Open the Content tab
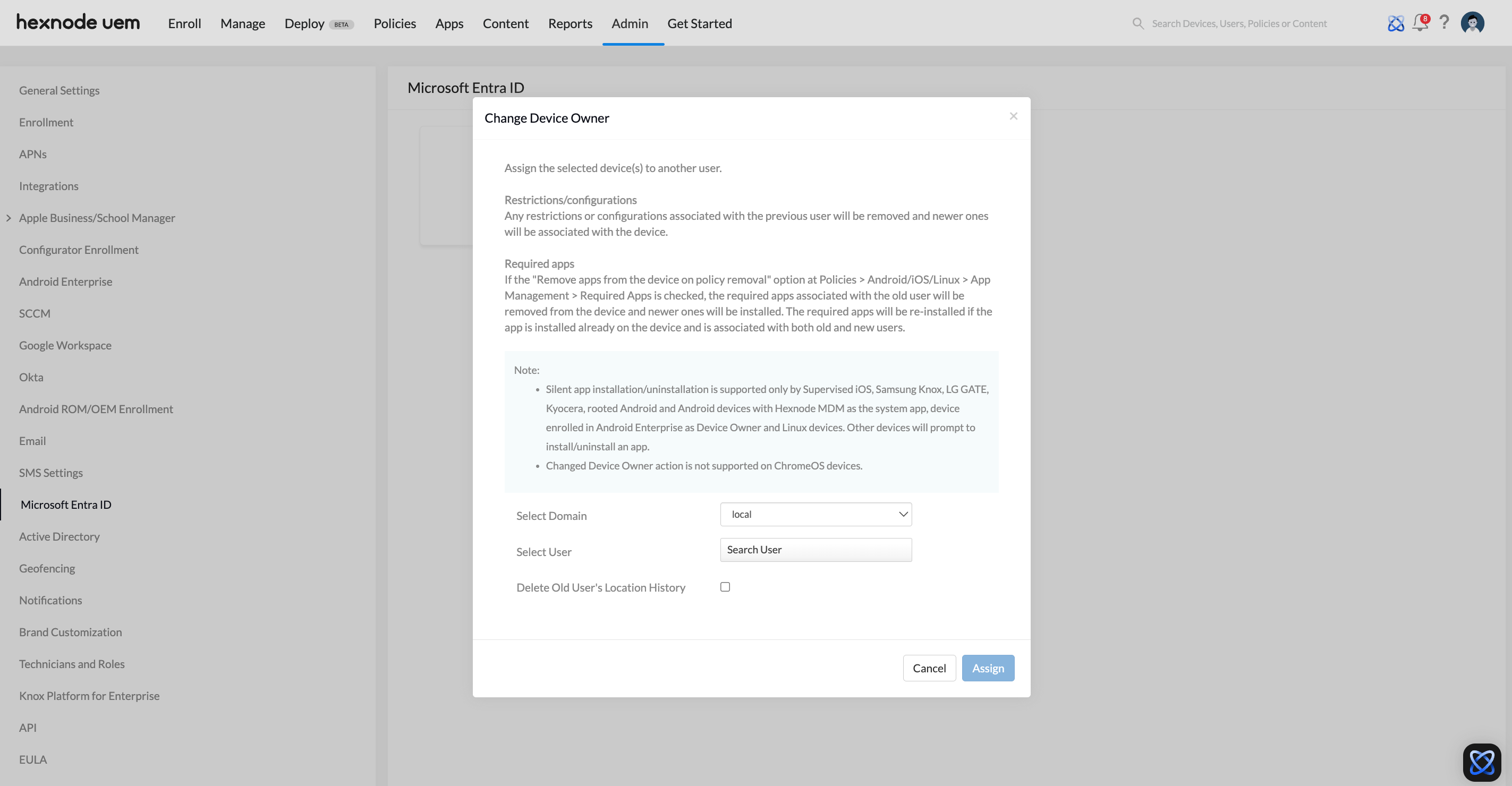1512x786 pixels. tap(505, 23)
